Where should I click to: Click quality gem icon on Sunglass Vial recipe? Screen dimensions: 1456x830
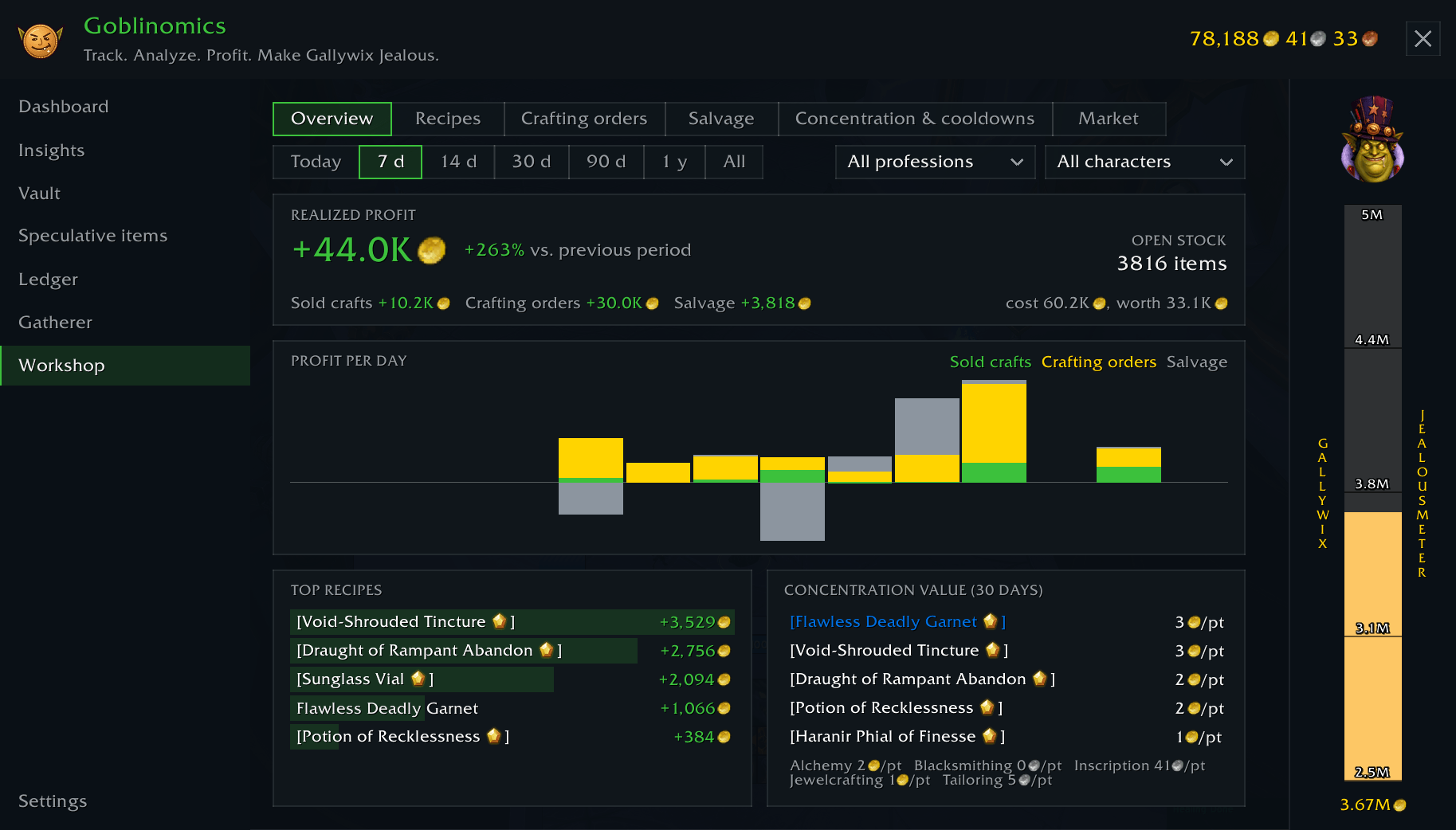click(418, 678)
